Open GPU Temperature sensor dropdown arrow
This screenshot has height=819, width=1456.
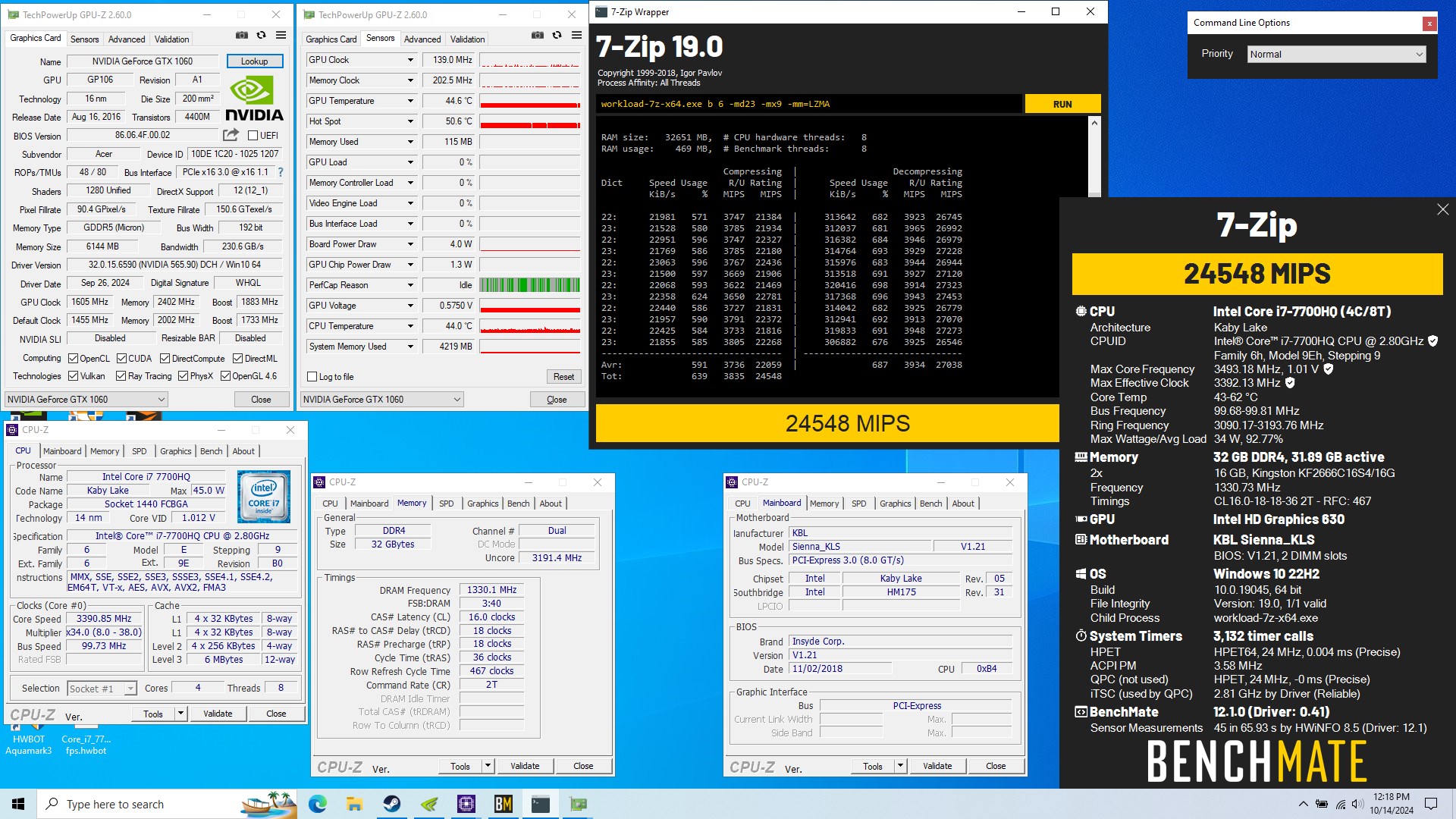tap(410, 101)
